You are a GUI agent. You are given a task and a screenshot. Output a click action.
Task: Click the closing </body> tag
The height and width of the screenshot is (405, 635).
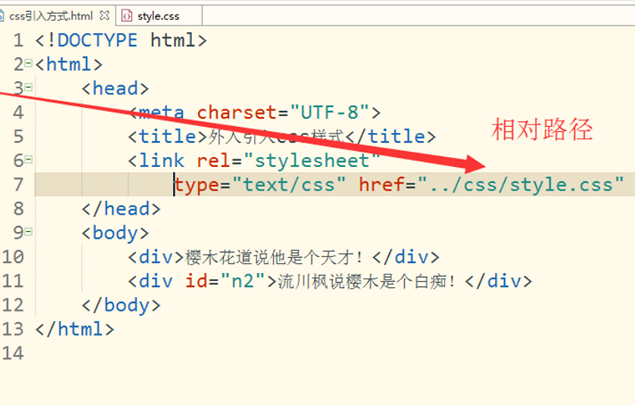[121, 305]
